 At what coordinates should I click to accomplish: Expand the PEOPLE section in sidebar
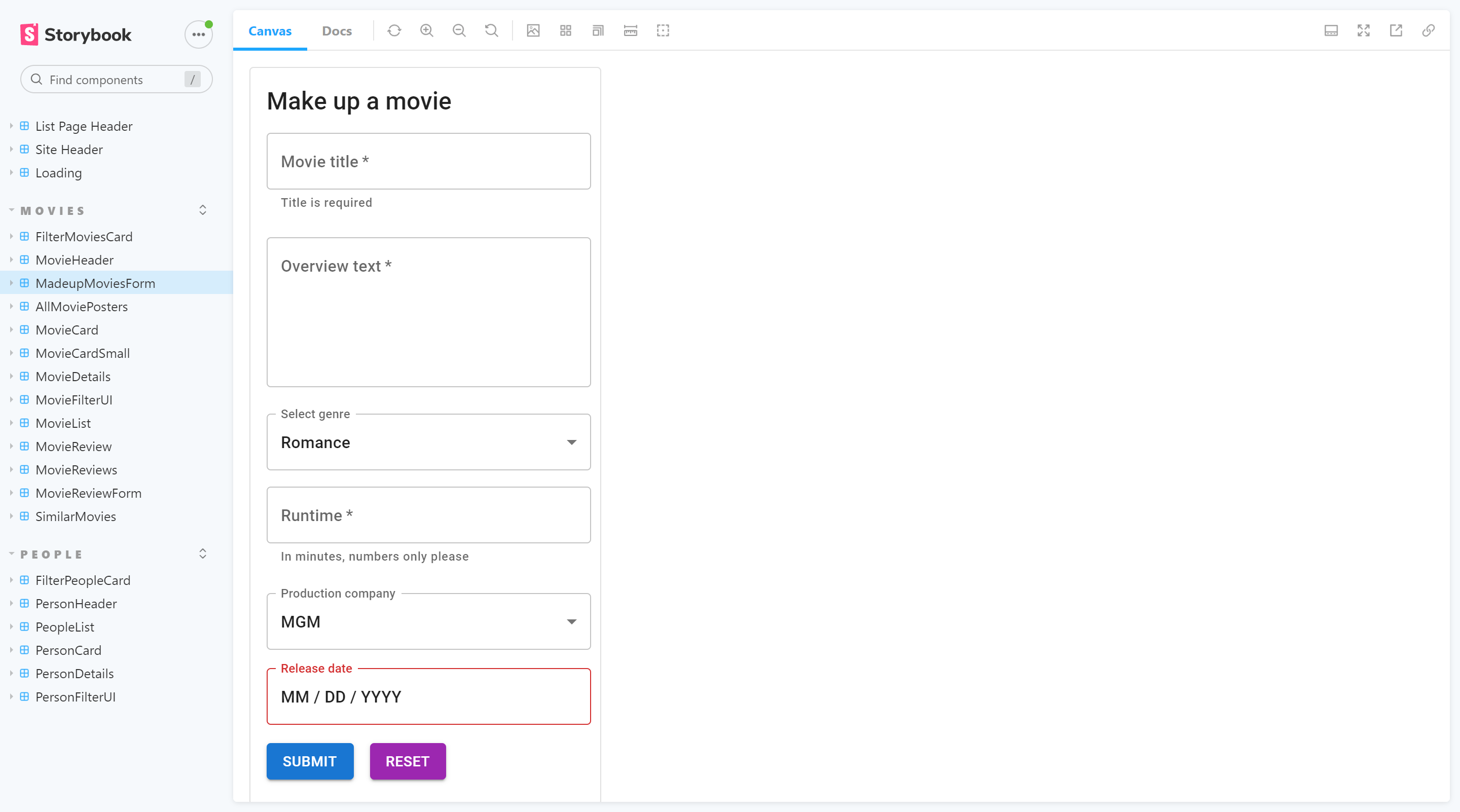pos(204,554)
